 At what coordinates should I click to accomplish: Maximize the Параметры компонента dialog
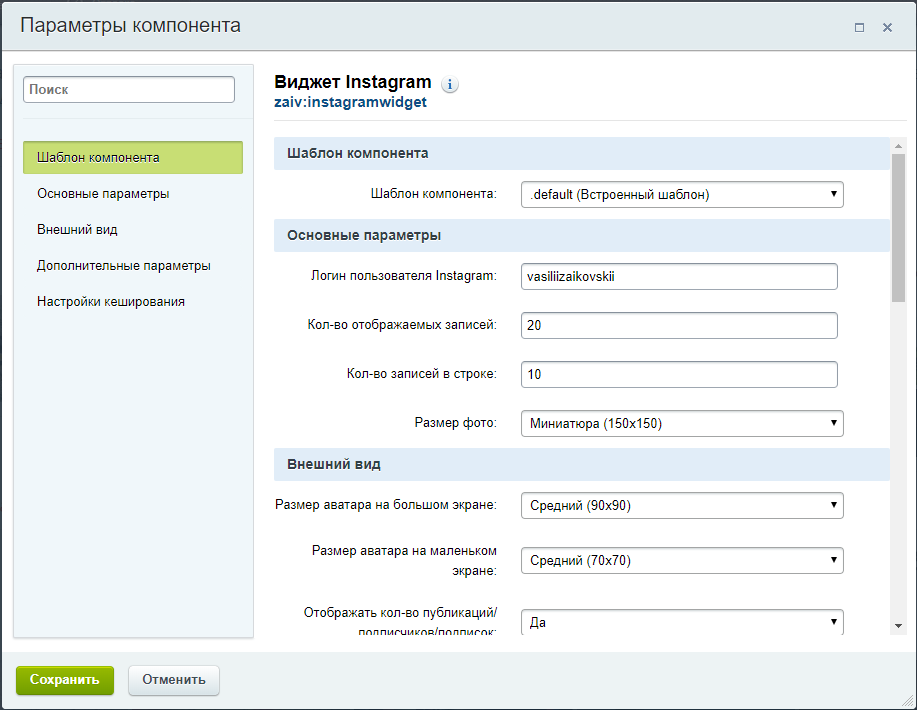859,28
